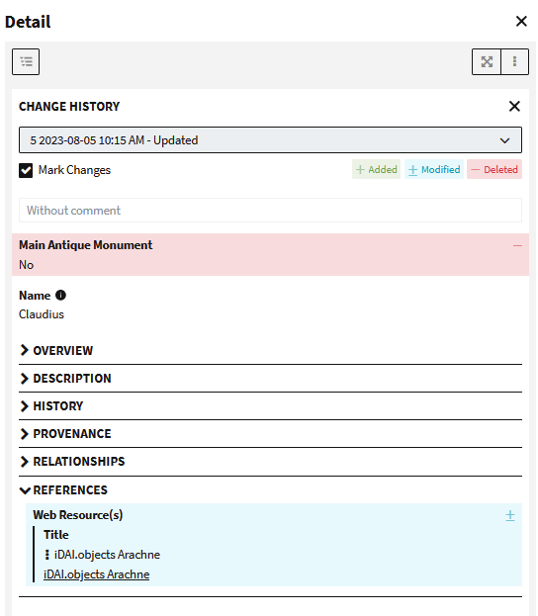This screenshot has height=616, width=538.
Task: Click the green Added legend tag
Action: click(x=376, y=169)
